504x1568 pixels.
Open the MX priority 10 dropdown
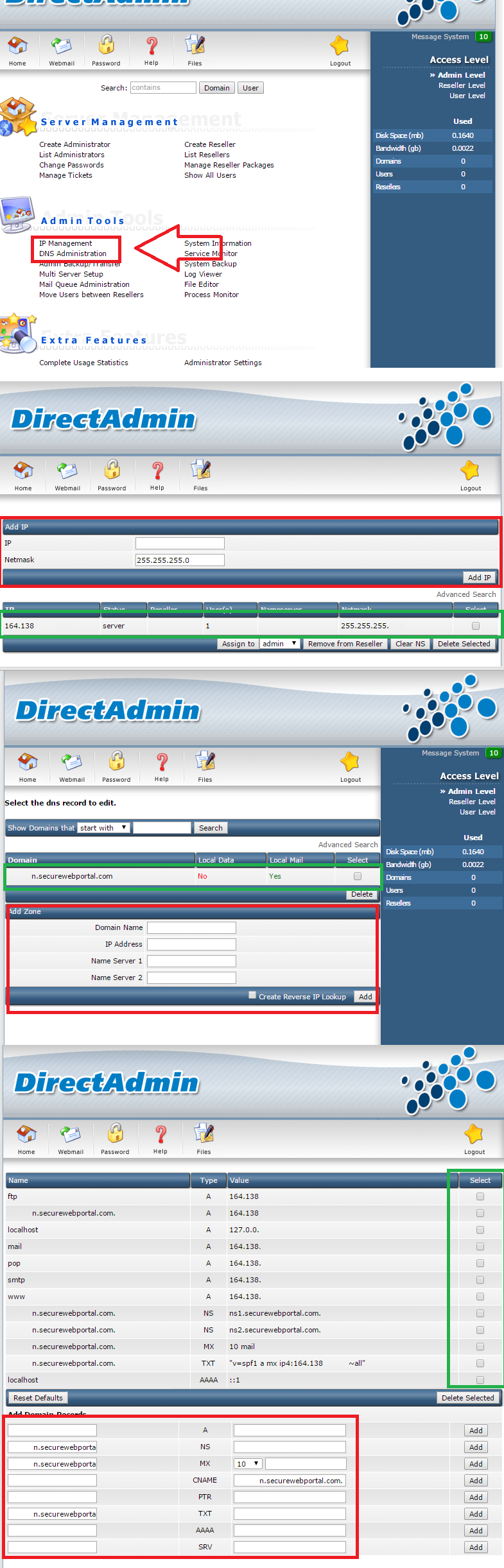point(248,1464)
